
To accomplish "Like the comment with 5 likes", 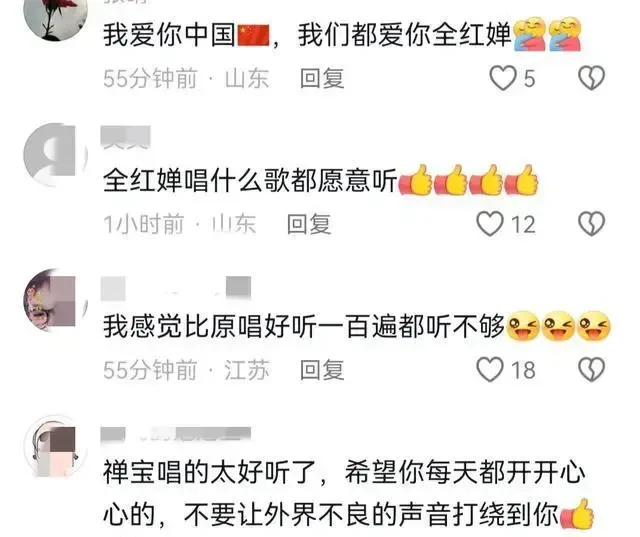I will click(x=503, y=78).
